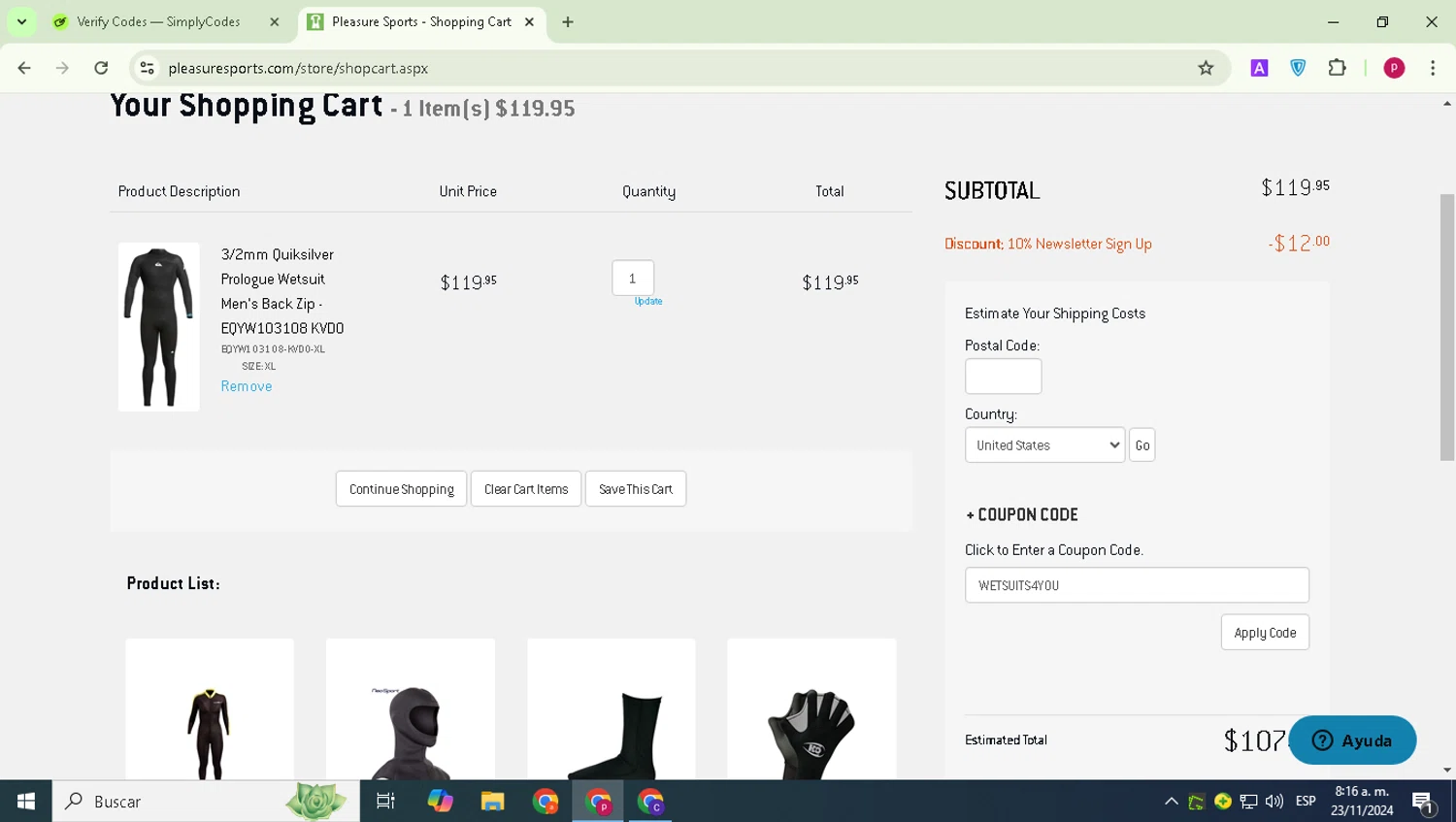Go back to the previous page
1456x822 pixels.
[x=24, y=68]
